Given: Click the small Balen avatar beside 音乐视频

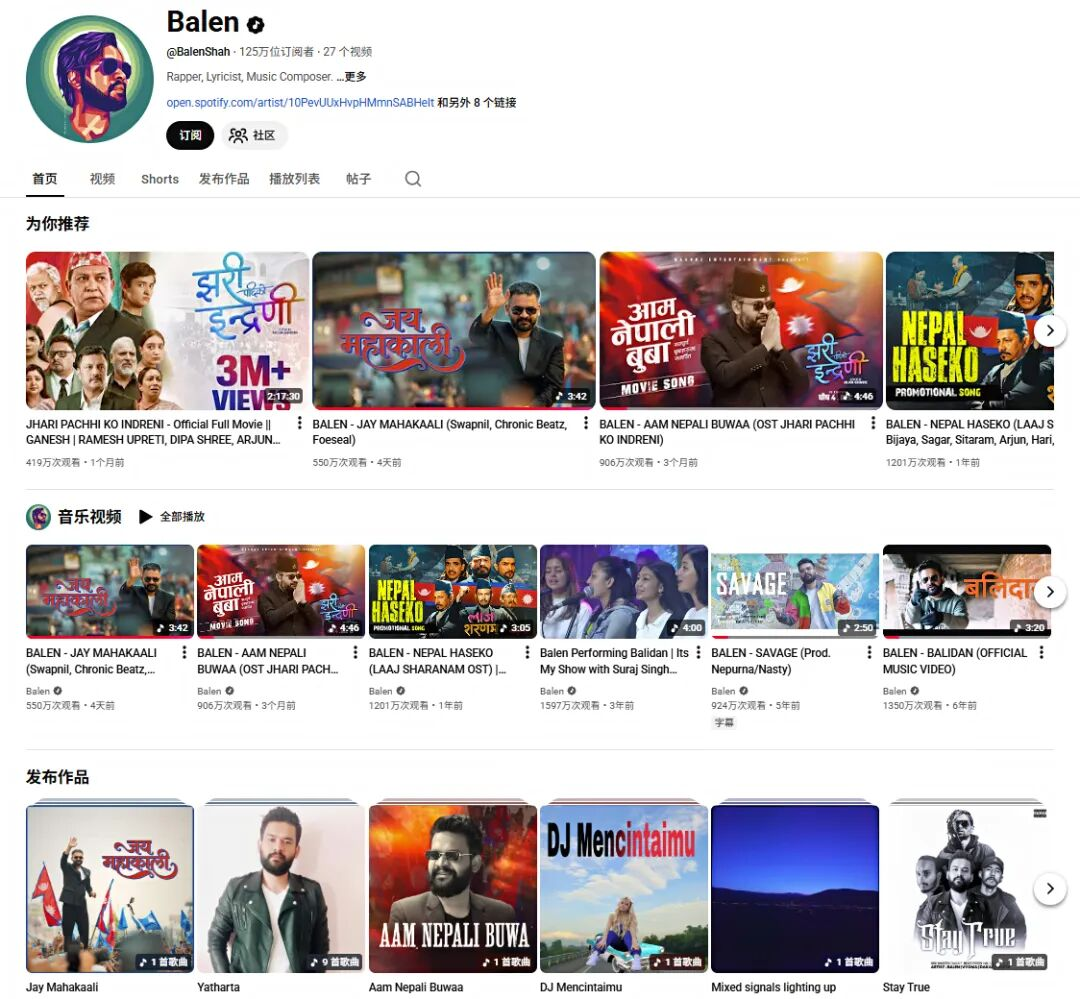Looking at the screenshot, I should pos(38,517).
